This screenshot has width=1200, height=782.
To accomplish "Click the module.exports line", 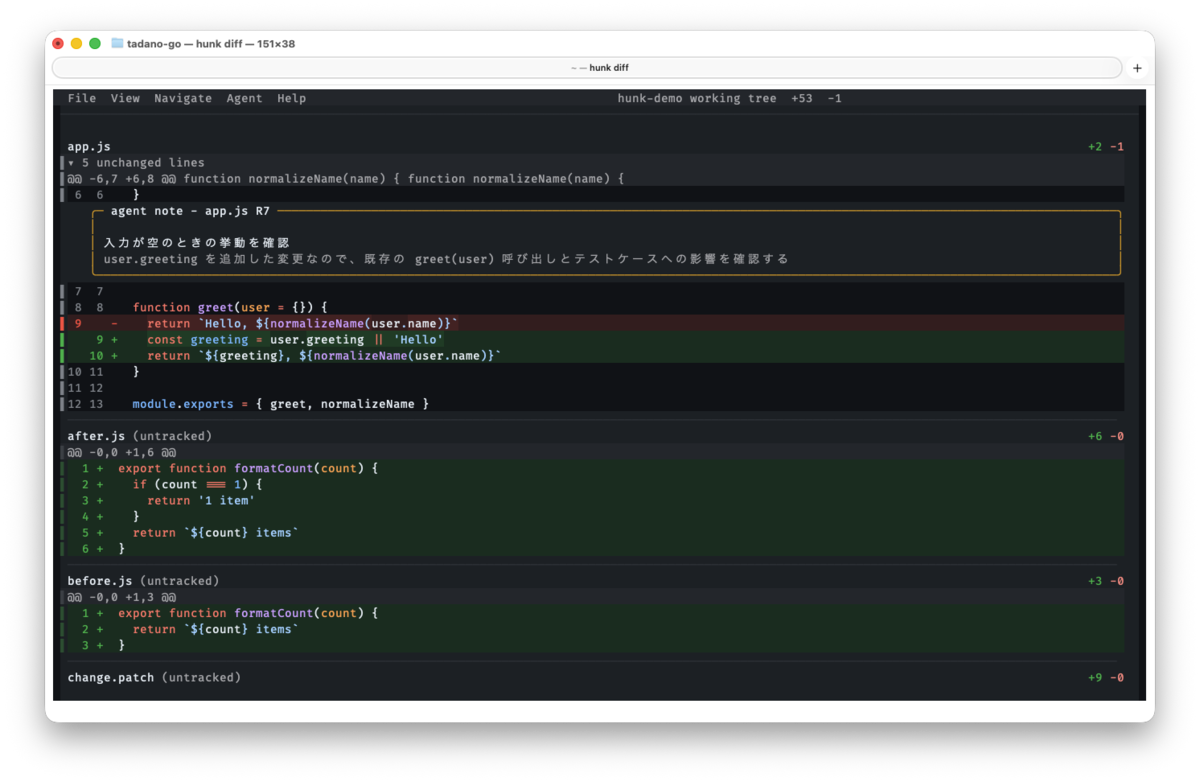I will click(x=592, y=404).
